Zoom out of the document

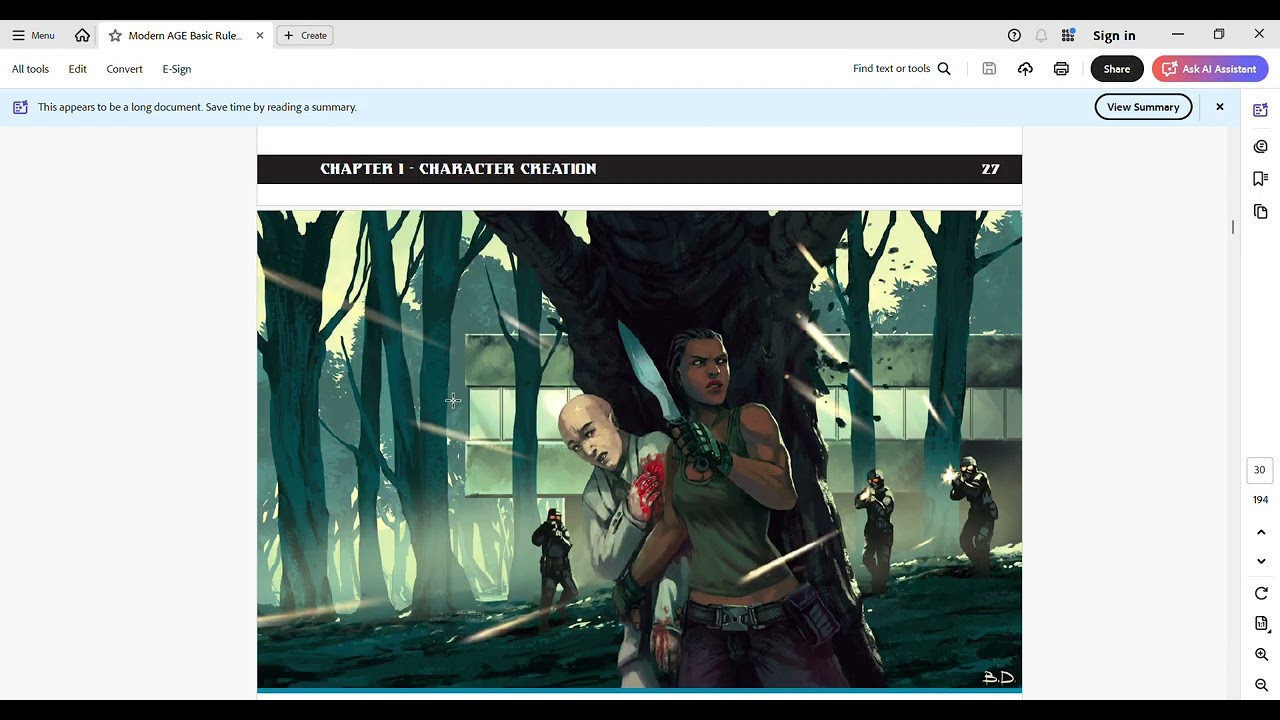tap(1261, 685)
